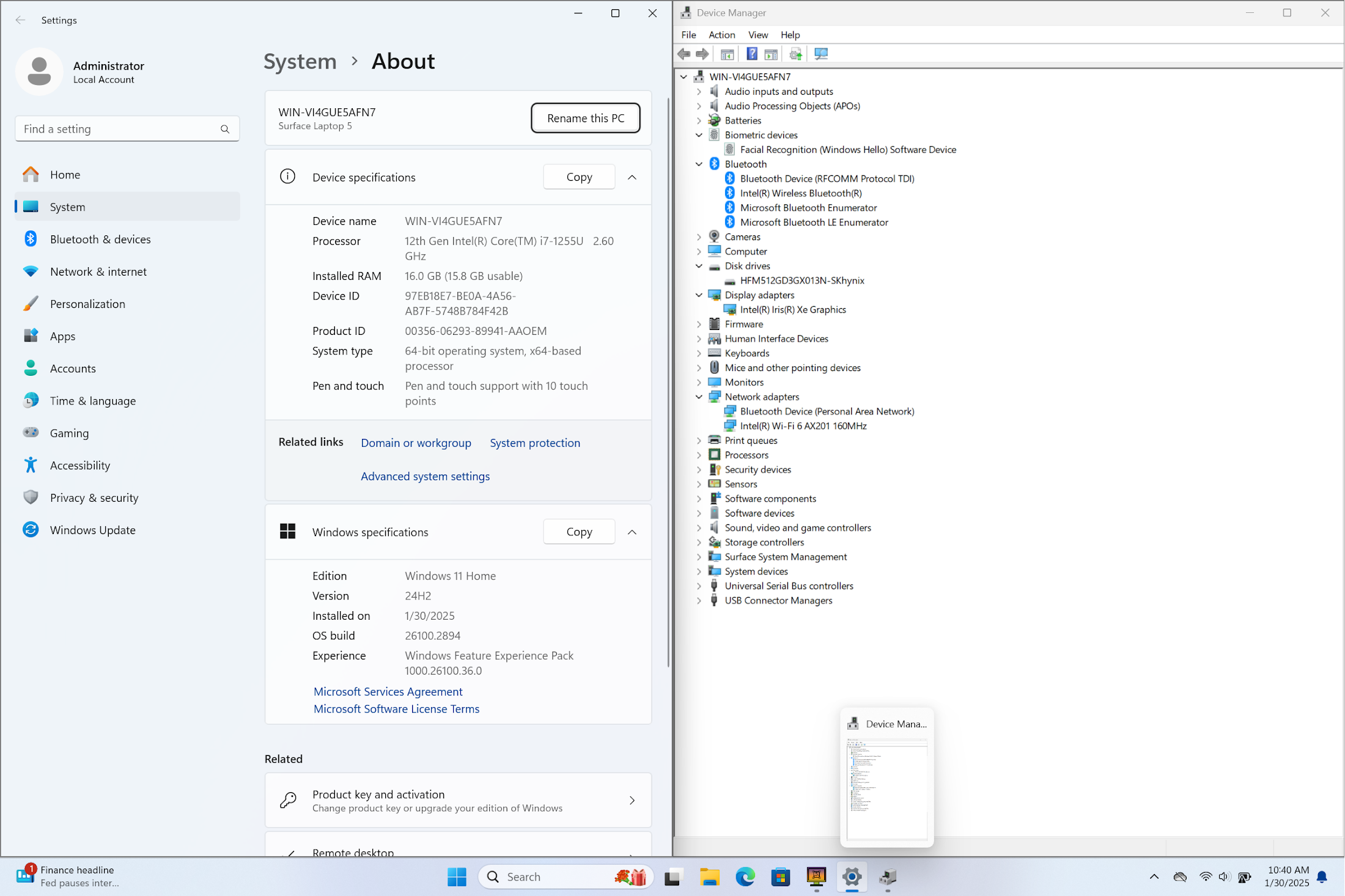Click Show/Hide Action Pane toolbar icon
Viewport: 1345px width, 896px height.
[x=771, y=54]
